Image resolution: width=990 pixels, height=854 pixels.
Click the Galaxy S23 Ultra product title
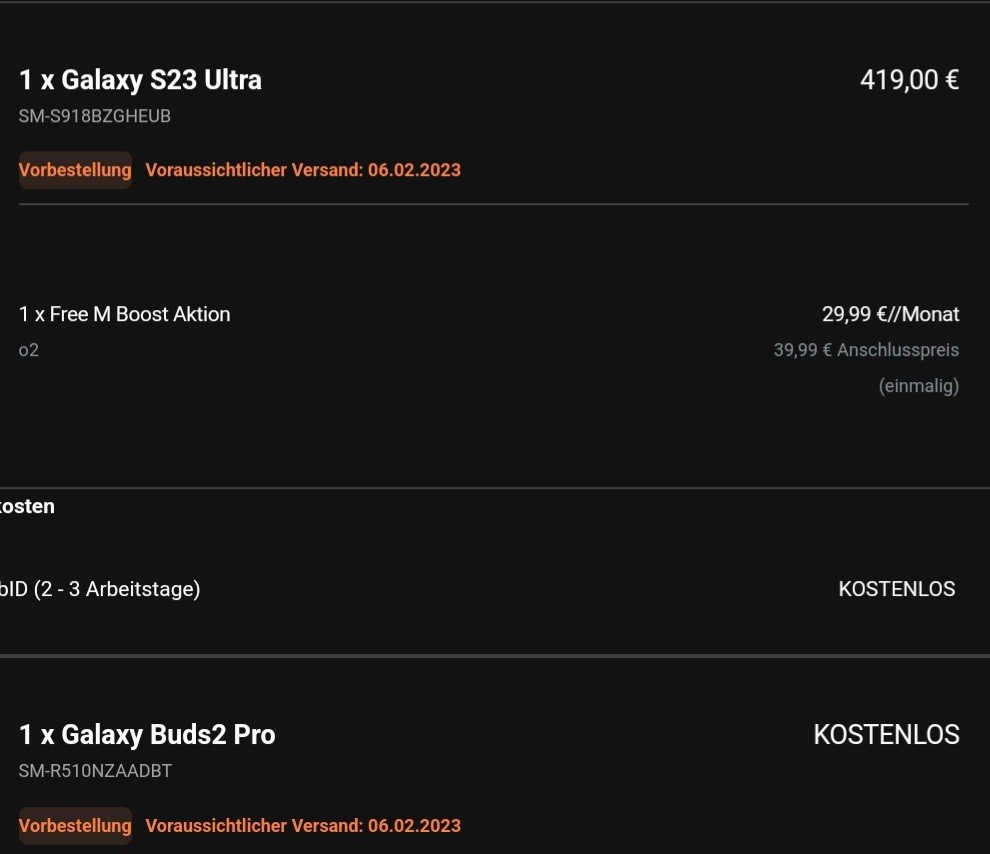(140, 80)
